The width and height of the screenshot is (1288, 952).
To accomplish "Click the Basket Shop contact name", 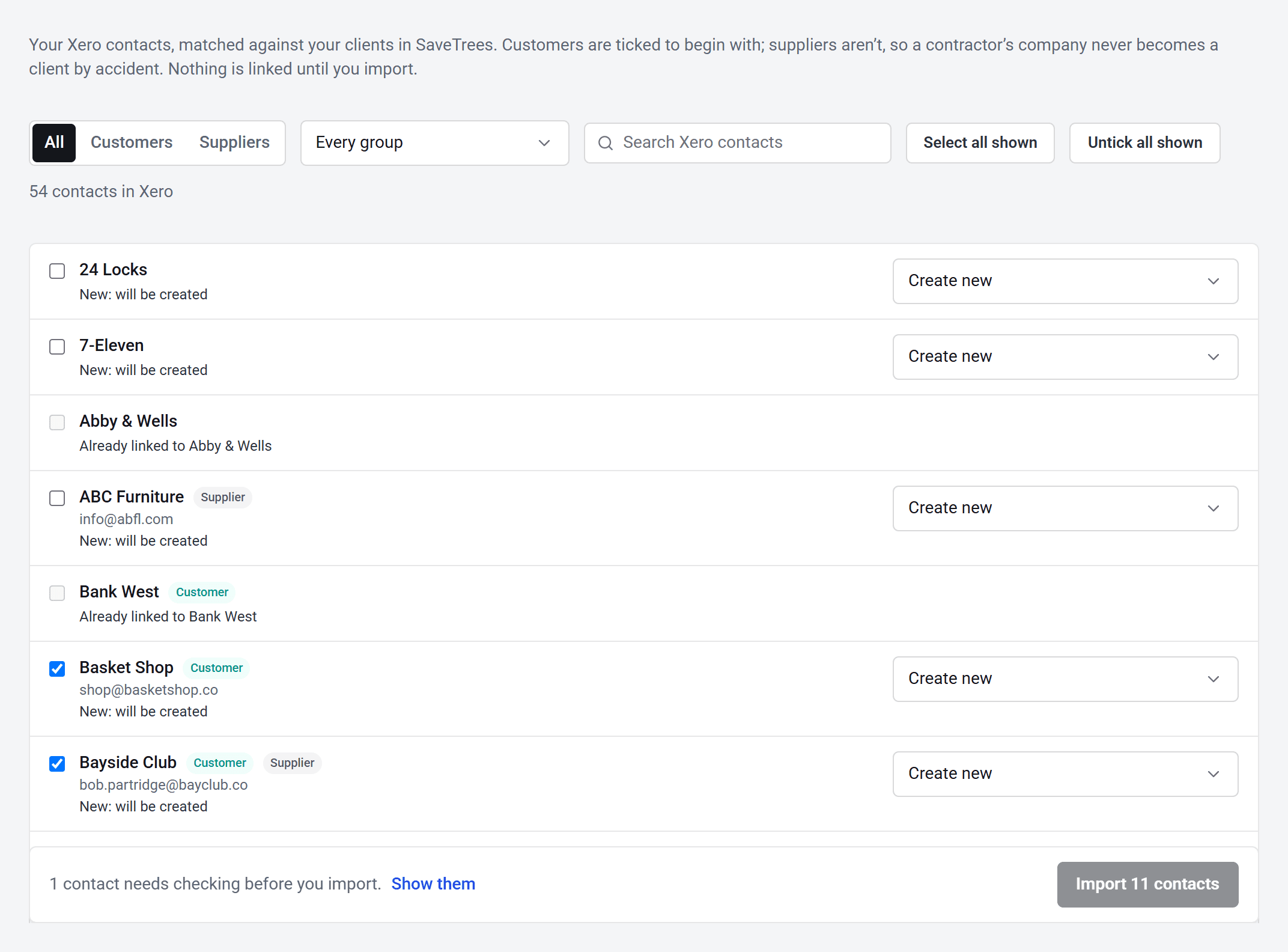I will 126,668.
